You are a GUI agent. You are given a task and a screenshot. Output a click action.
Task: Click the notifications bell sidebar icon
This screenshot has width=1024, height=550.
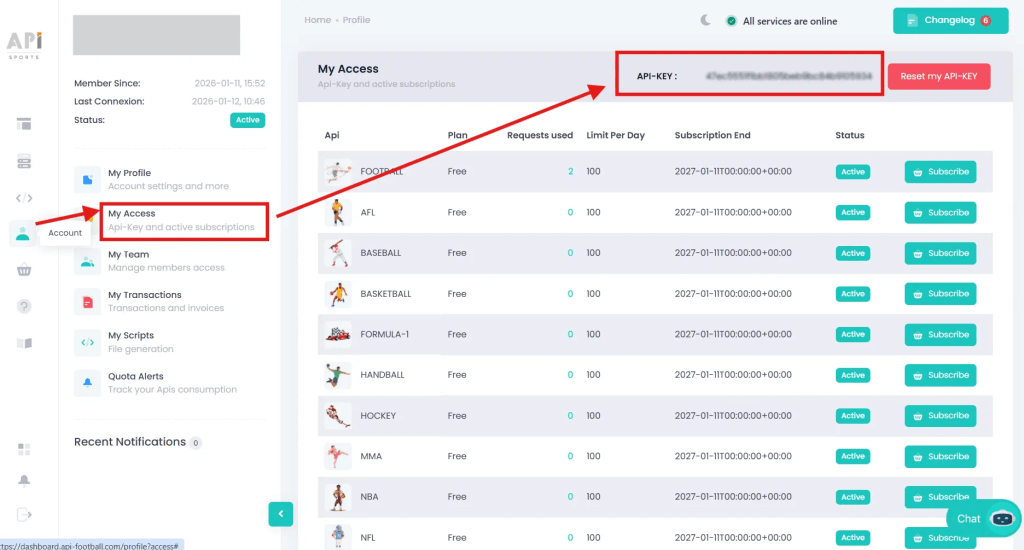[x=25, y=480]
